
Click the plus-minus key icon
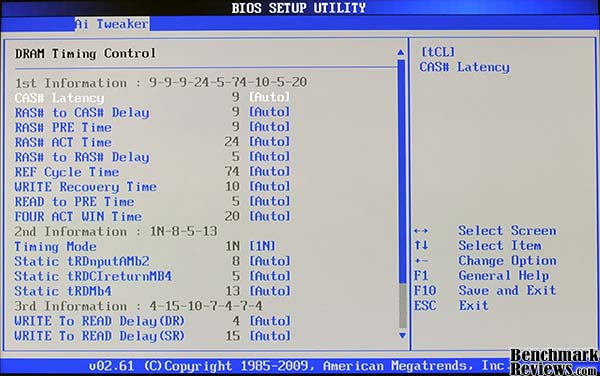421,261
